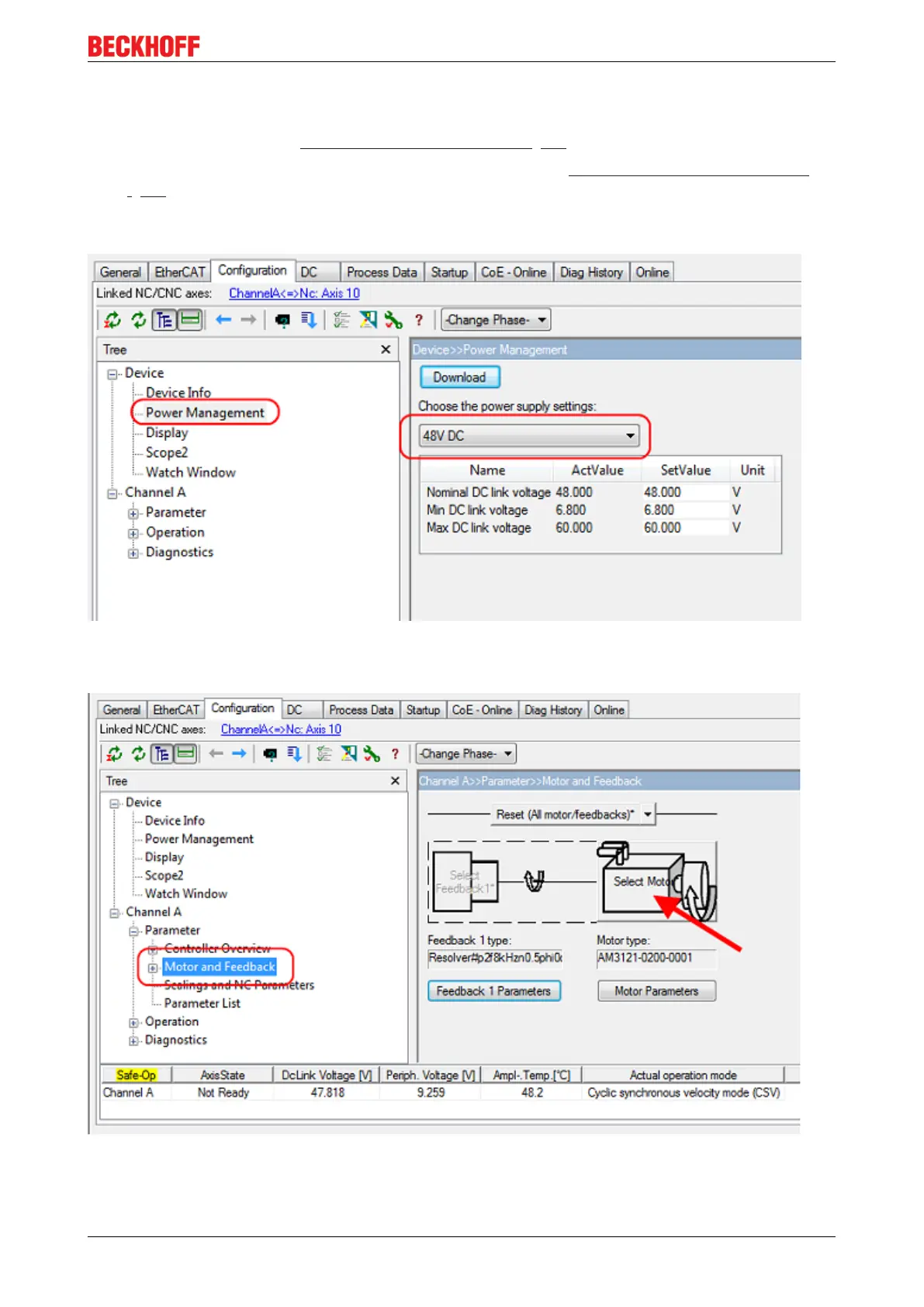Click checklist icon in Motor and Feedback screenshot toolbar
The width and height of the screenshot is (924, 1307).
[x=324, y=754]
